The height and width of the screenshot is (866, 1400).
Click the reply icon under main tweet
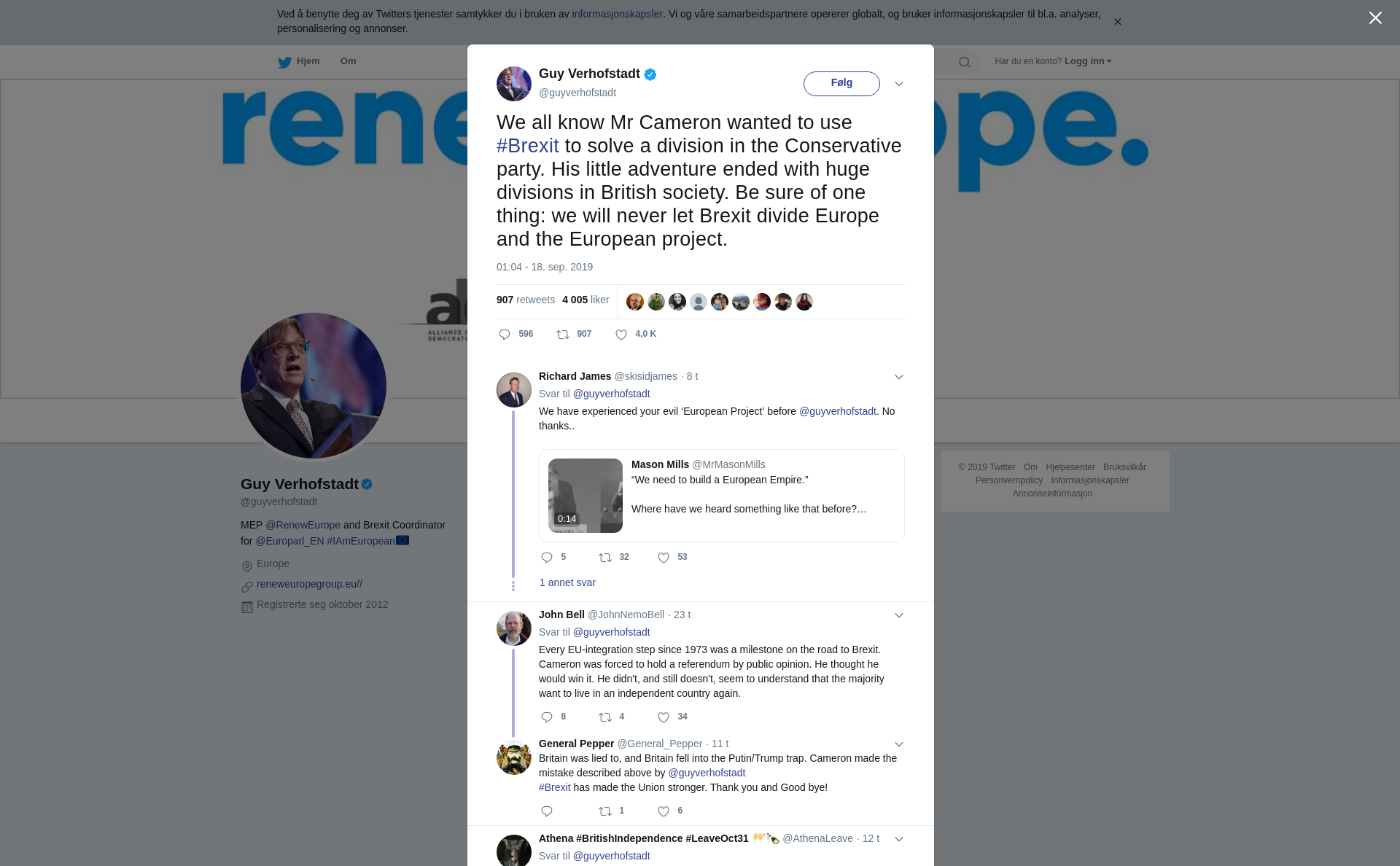[x=505, y=335]
